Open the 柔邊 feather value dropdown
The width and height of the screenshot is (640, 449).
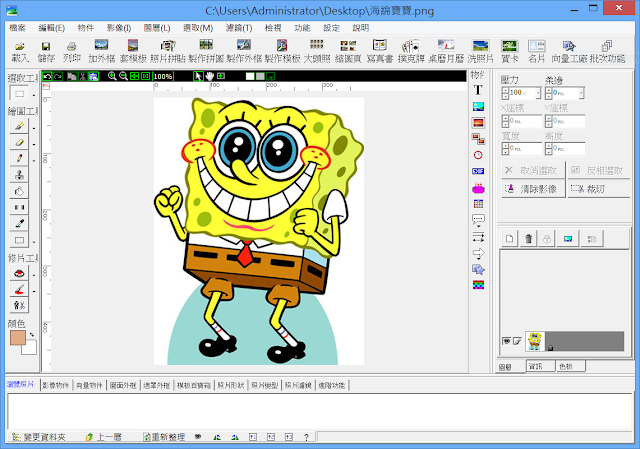582,93
